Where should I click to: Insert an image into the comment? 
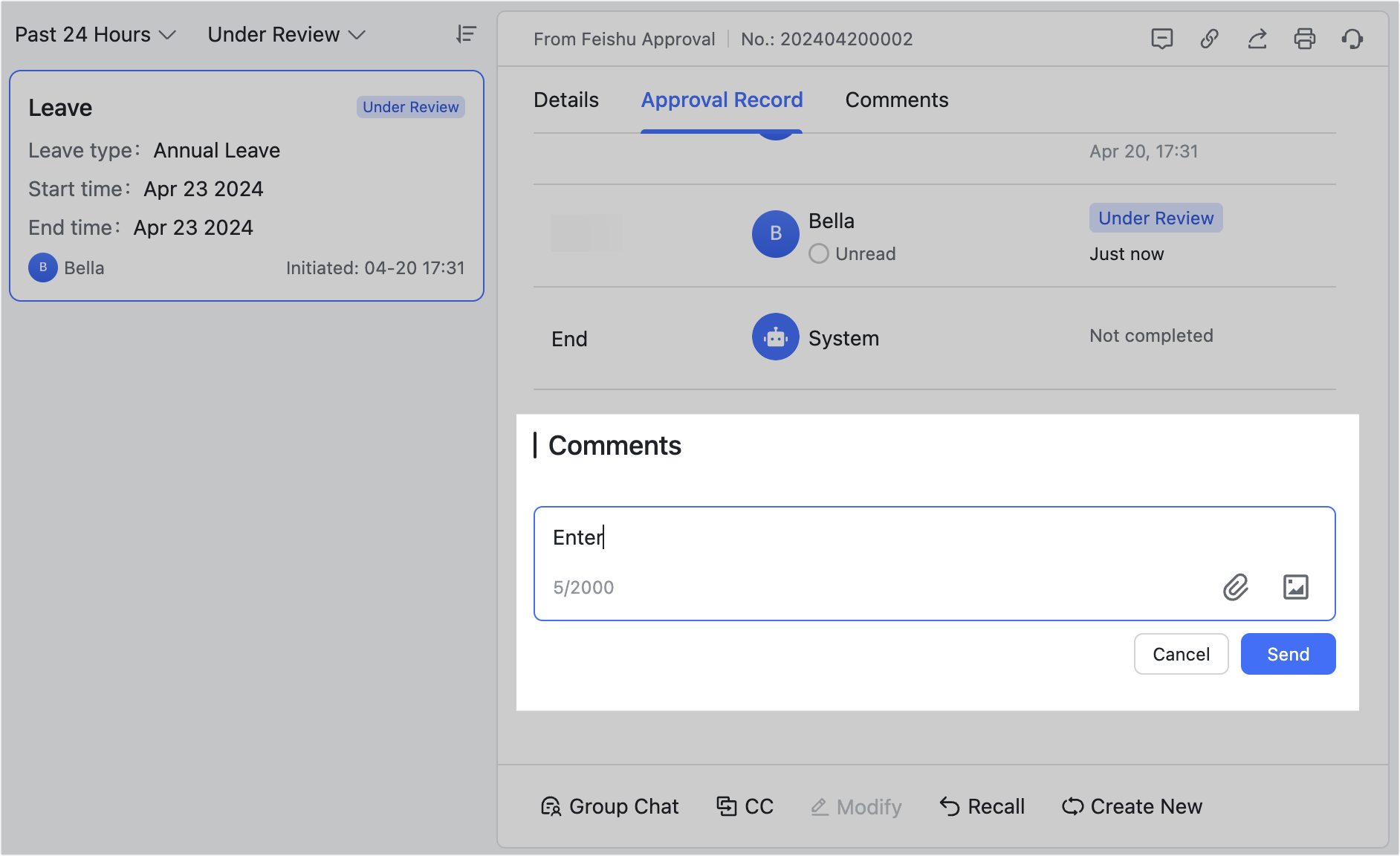click(1296, 588)
